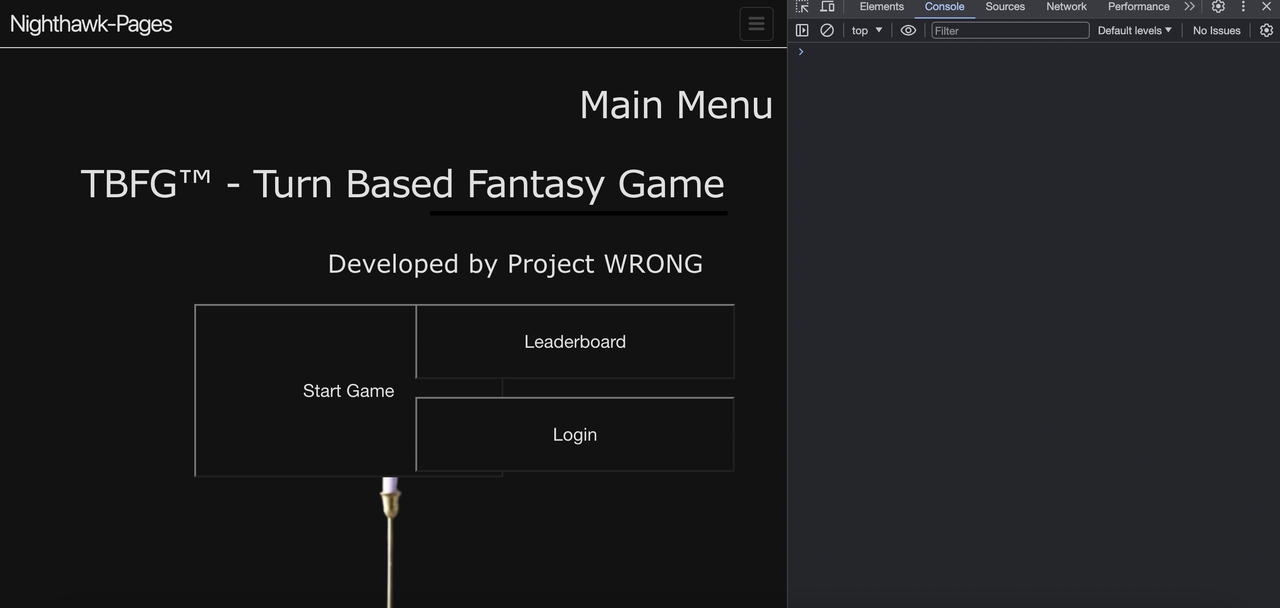The image size is (1280, 608).
Task: Open the 'Default levels' filter dropdown
Action: [1133, 30]
